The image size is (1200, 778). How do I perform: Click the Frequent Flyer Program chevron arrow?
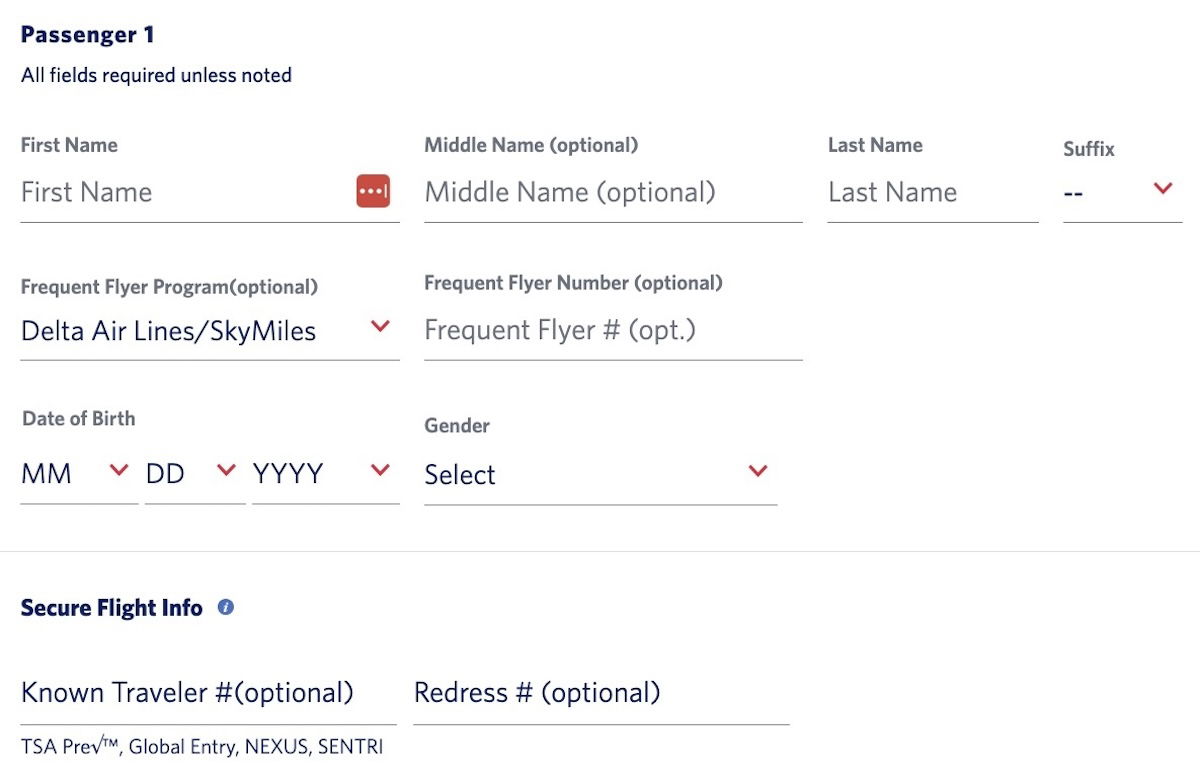(380, 326)
